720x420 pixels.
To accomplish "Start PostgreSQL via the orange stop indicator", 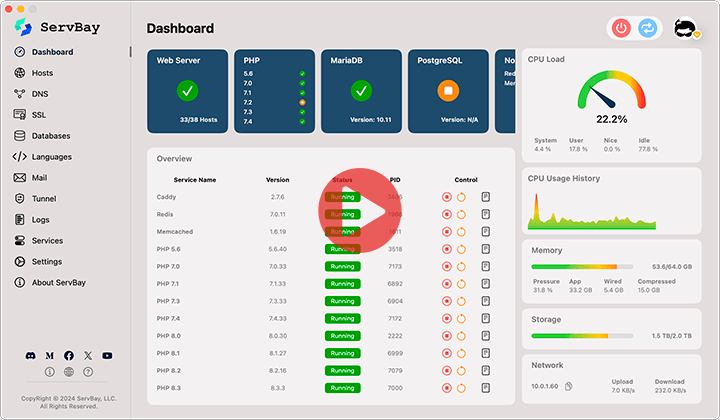I will coord(448,91).
